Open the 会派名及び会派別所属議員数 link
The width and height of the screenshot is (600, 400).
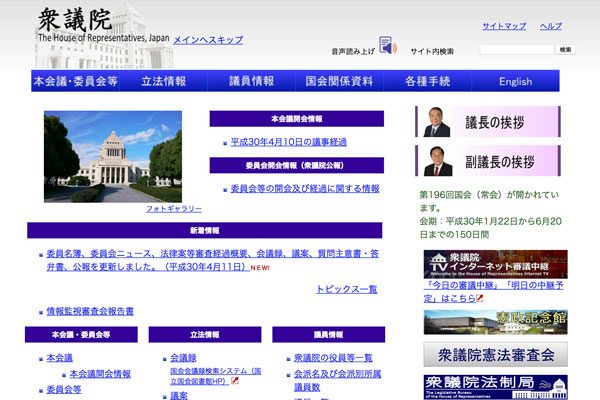[x=338, y=380]
